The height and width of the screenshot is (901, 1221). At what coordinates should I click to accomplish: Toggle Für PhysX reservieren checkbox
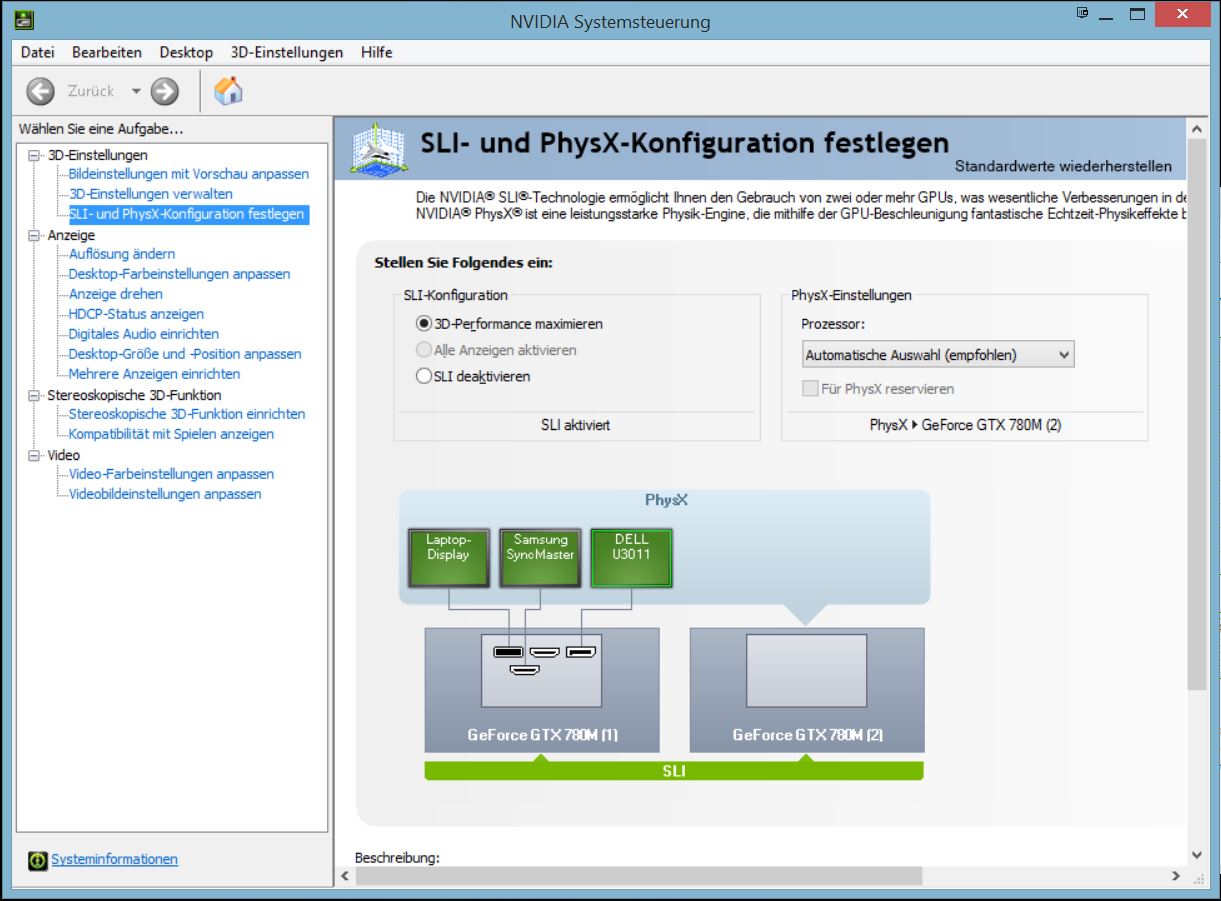(810, 389)
